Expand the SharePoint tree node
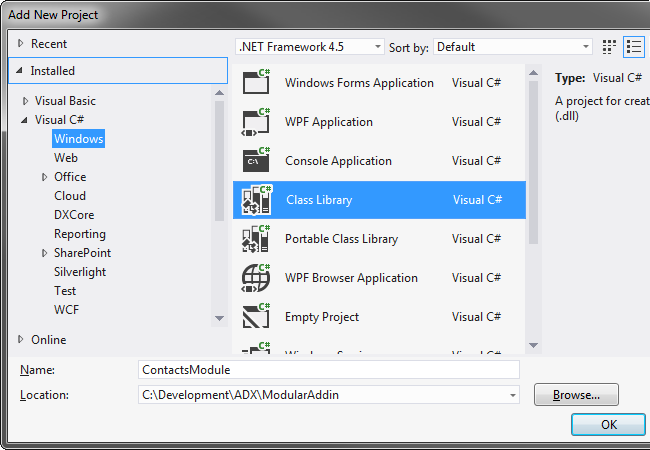 [x=44, y=253]
